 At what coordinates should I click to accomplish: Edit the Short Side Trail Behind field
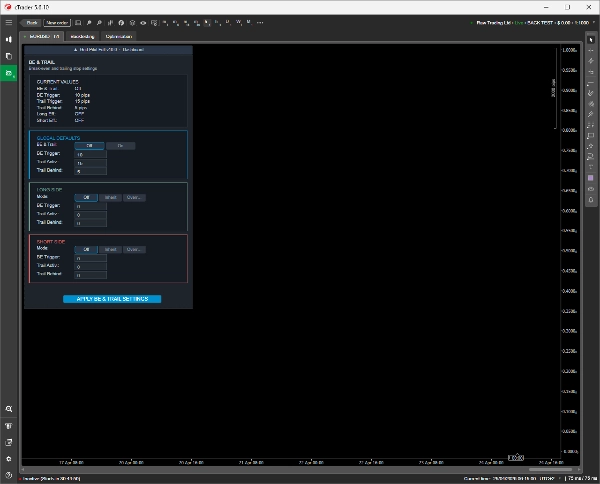90,275
